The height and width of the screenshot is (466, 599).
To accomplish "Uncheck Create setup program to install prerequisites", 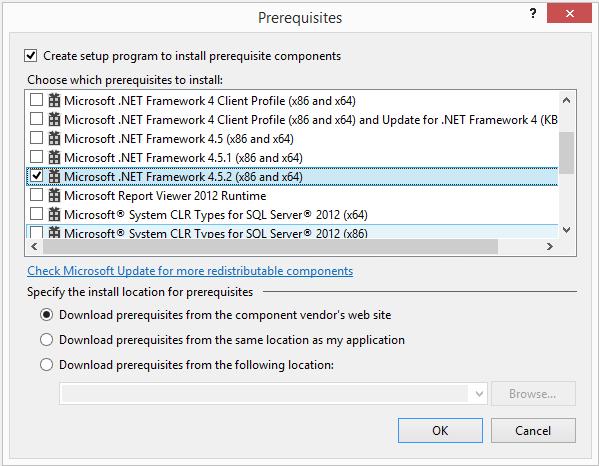I will point(31,56).
